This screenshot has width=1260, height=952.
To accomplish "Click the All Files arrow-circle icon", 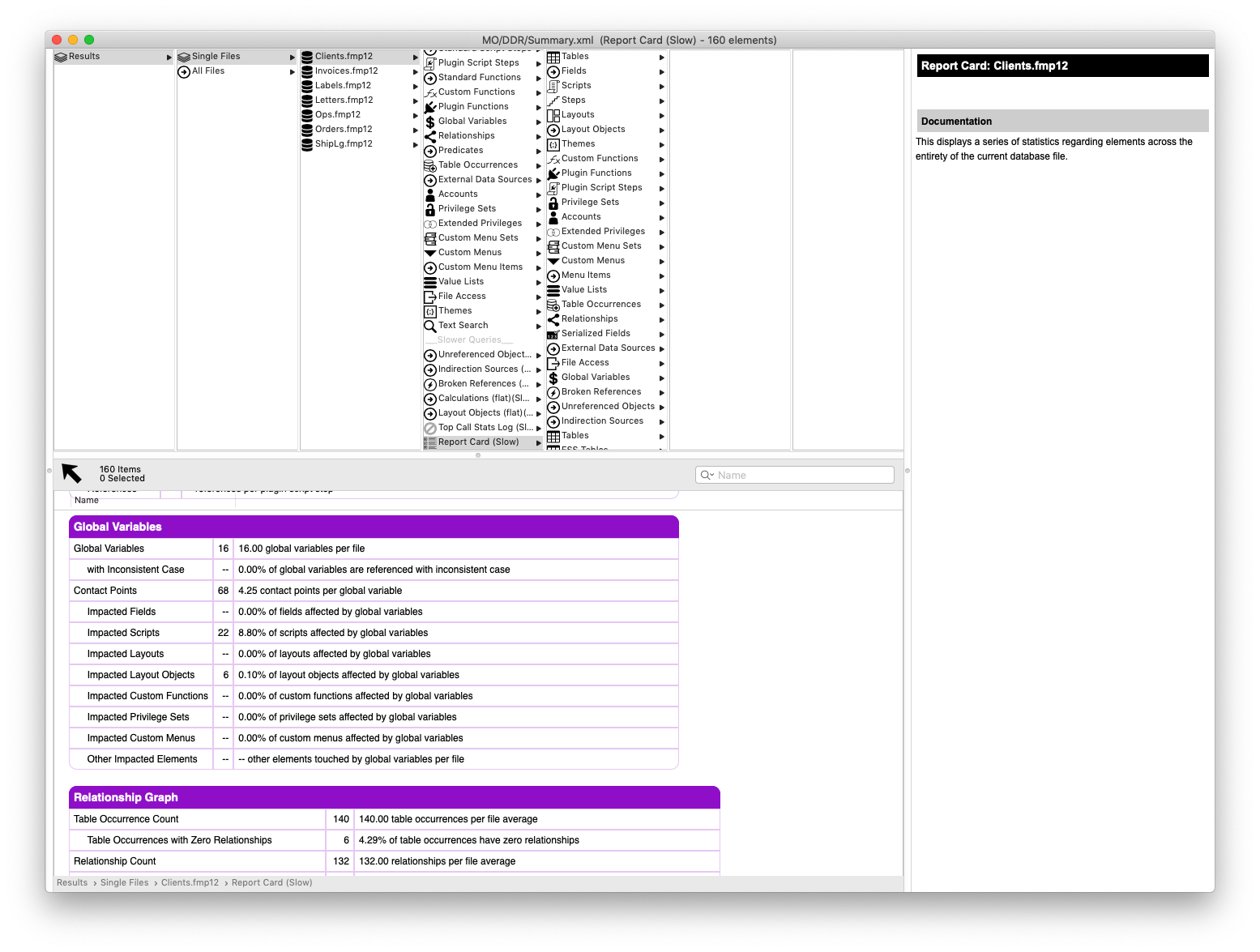I will click(x=184, y=71).
